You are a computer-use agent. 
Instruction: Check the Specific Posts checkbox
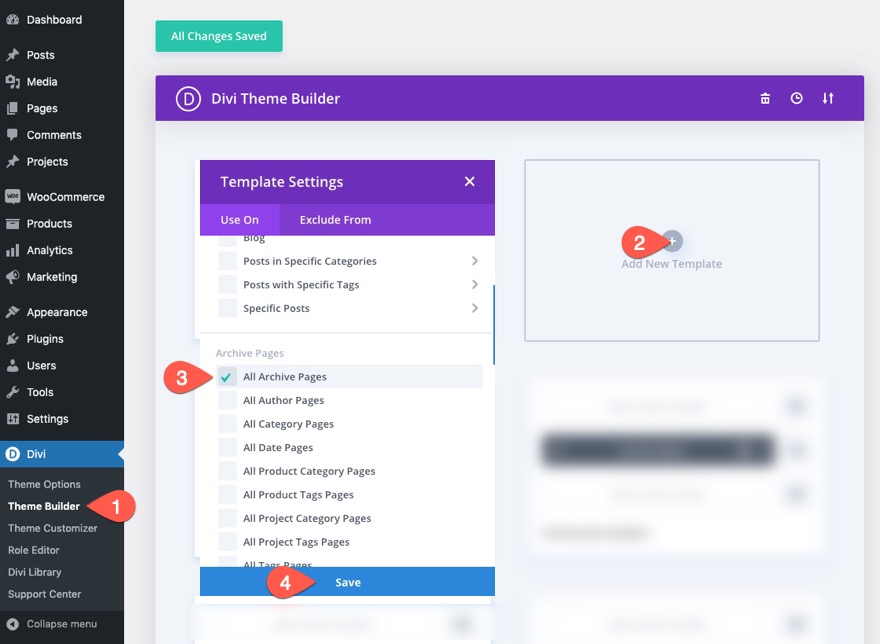coord(227,308)
